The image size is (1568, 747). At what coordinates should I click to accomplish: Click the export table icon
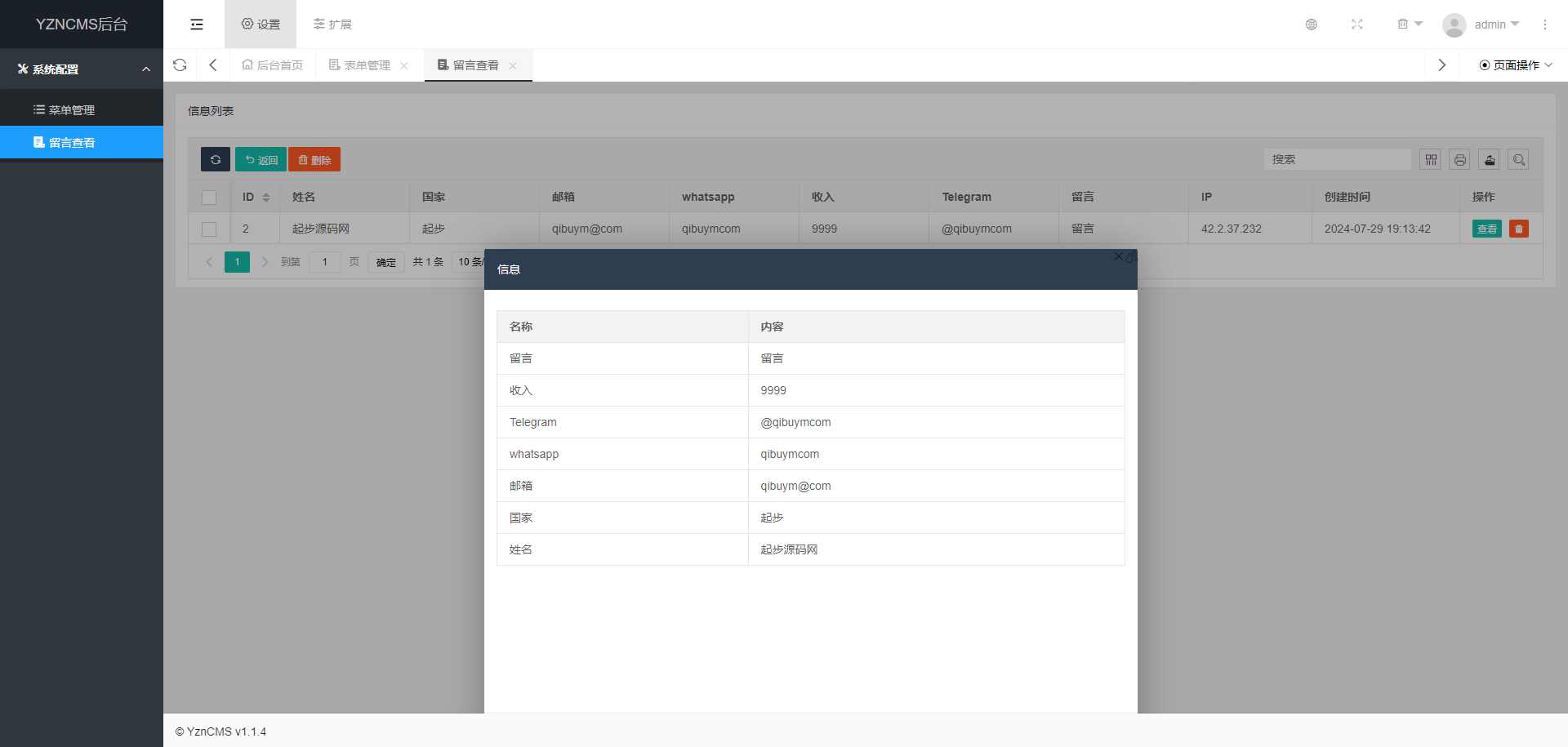pos(1490,160)
